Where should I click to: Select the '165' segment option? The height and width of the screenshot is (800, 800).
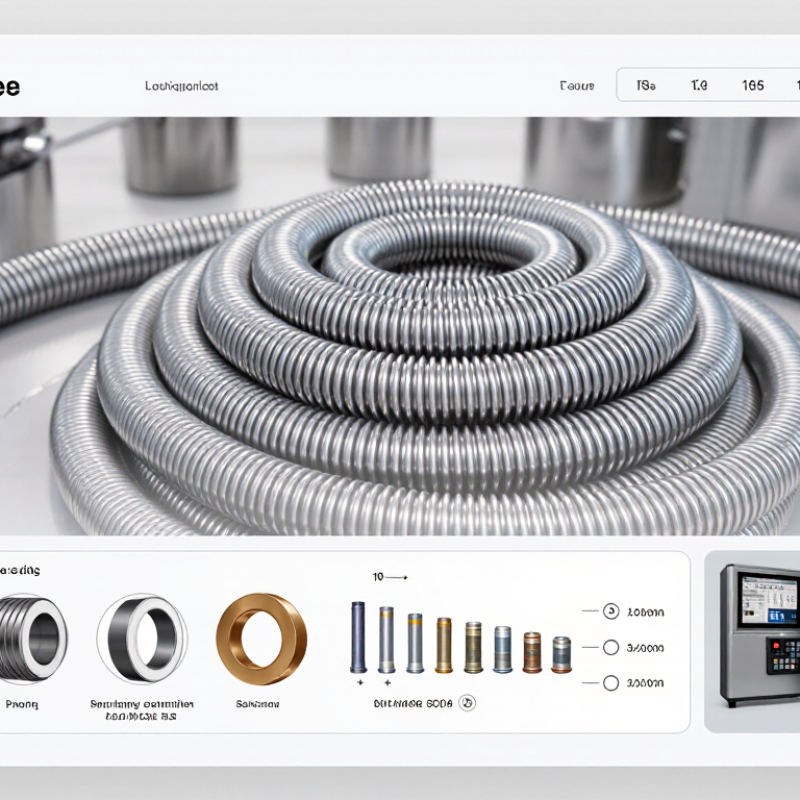point(753,85)
